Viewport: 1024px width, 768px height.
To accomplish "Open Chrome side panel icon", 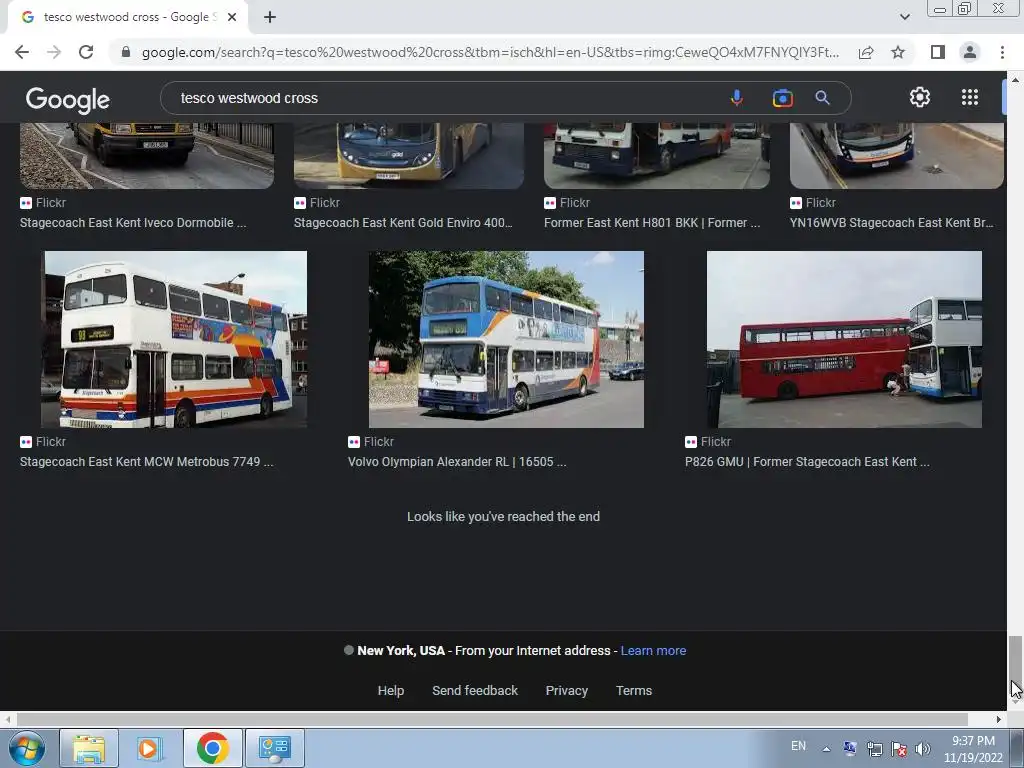I will 937,52.
